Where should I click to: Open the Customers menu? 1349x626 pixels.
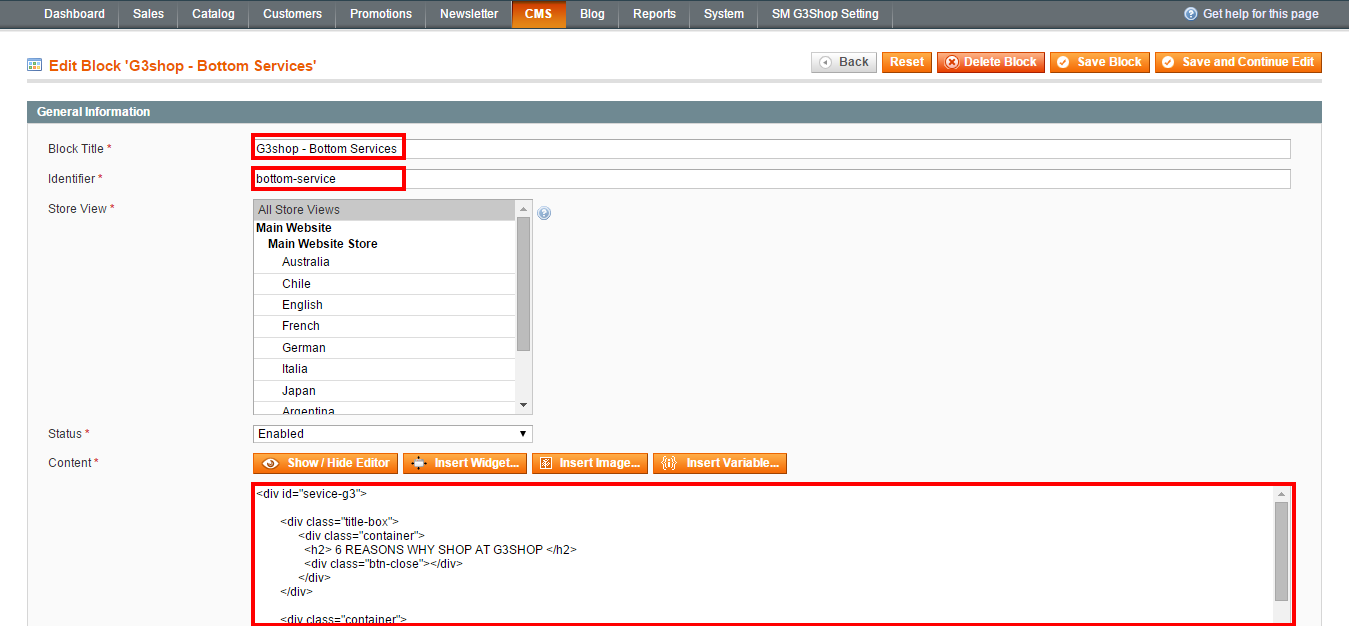click(x=292, y=14)
